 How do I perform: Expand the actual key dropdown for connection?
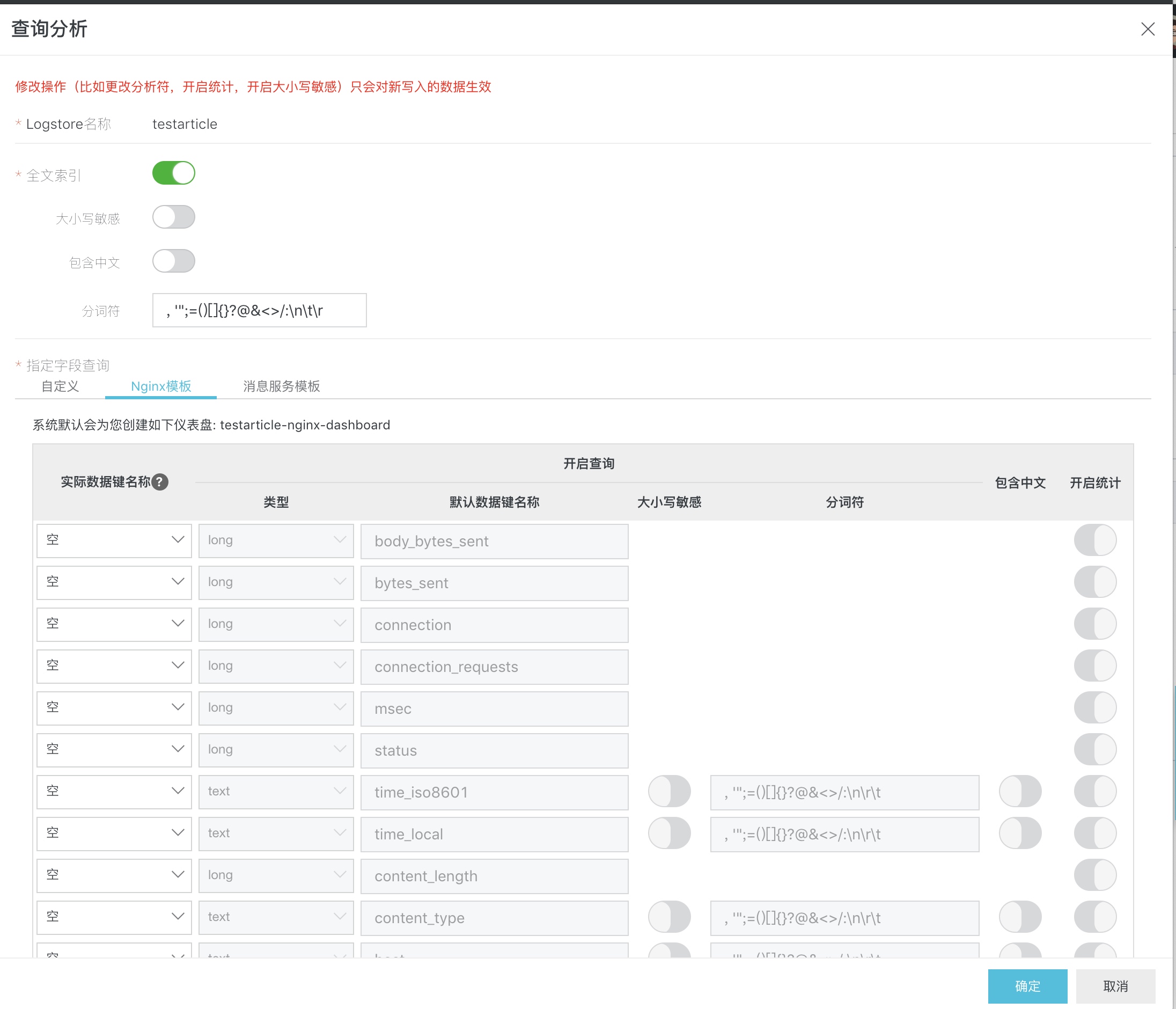point(114,624)
